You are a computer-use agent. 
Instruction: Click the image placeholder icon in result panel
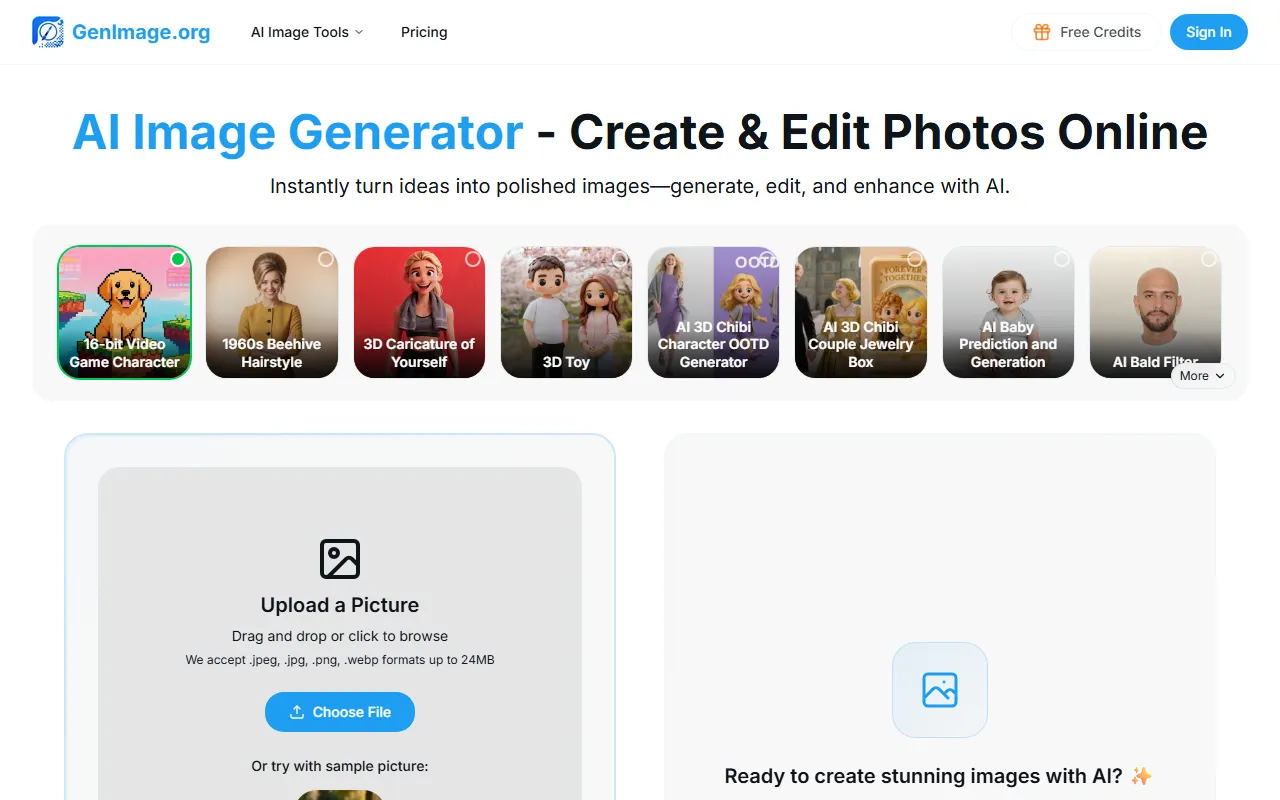[940, 690]
